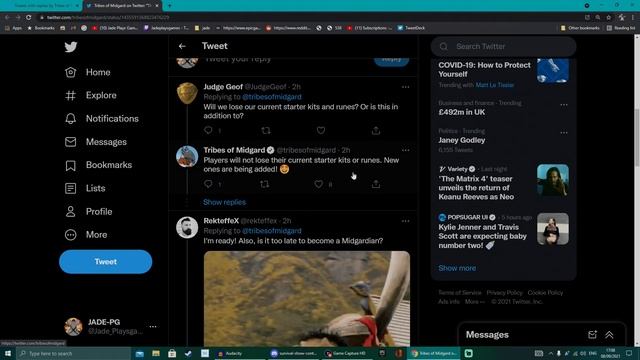The image size is (640, 360).
Task: Open JADE-PG account options menu
Action: click(153, 327)
